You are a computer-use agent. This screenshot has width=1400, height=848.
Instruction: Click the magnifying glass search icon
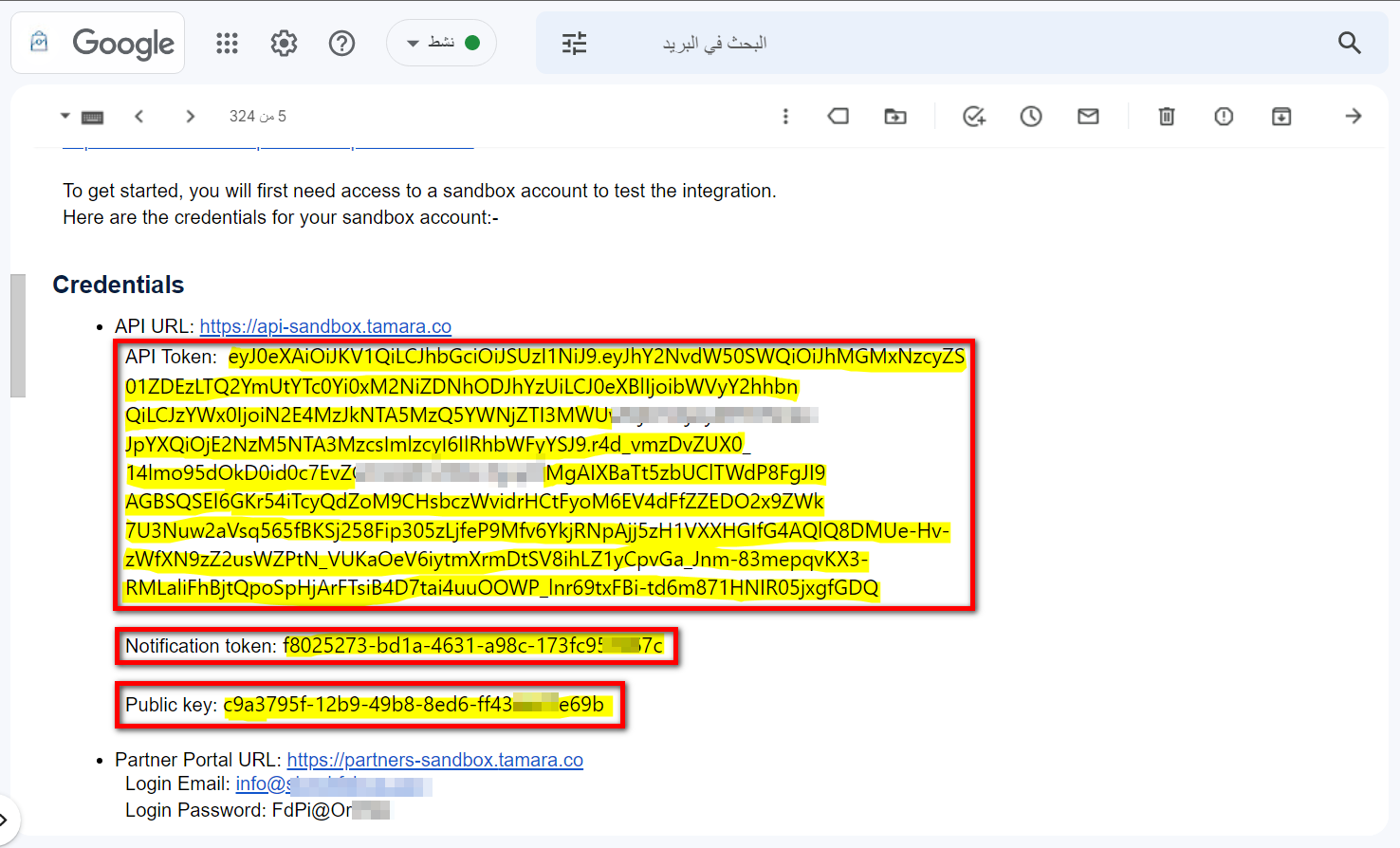click(x=1349, y=43)
